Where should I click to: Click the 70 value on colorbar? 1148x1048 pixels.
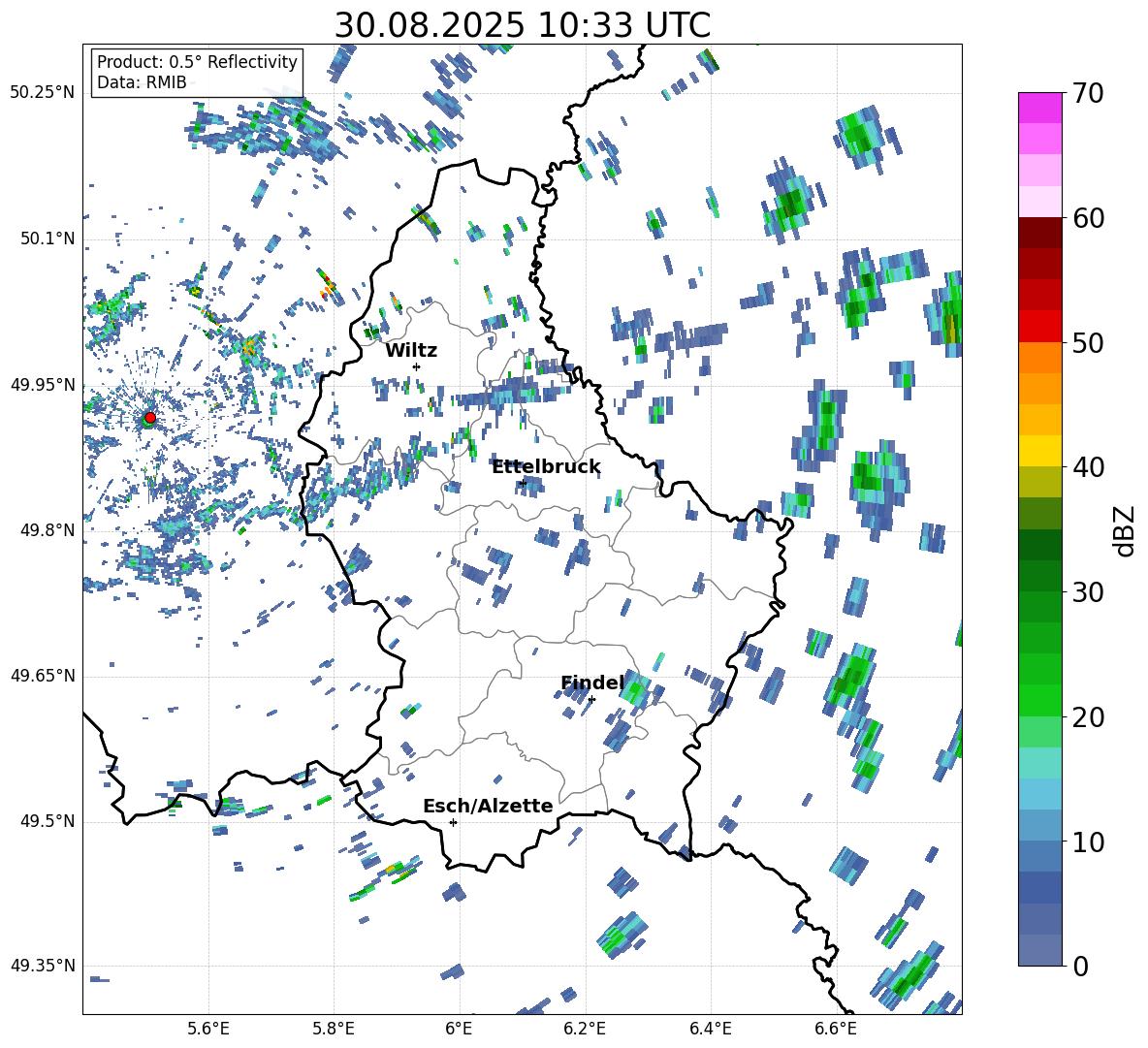(x=1088, y=93)
